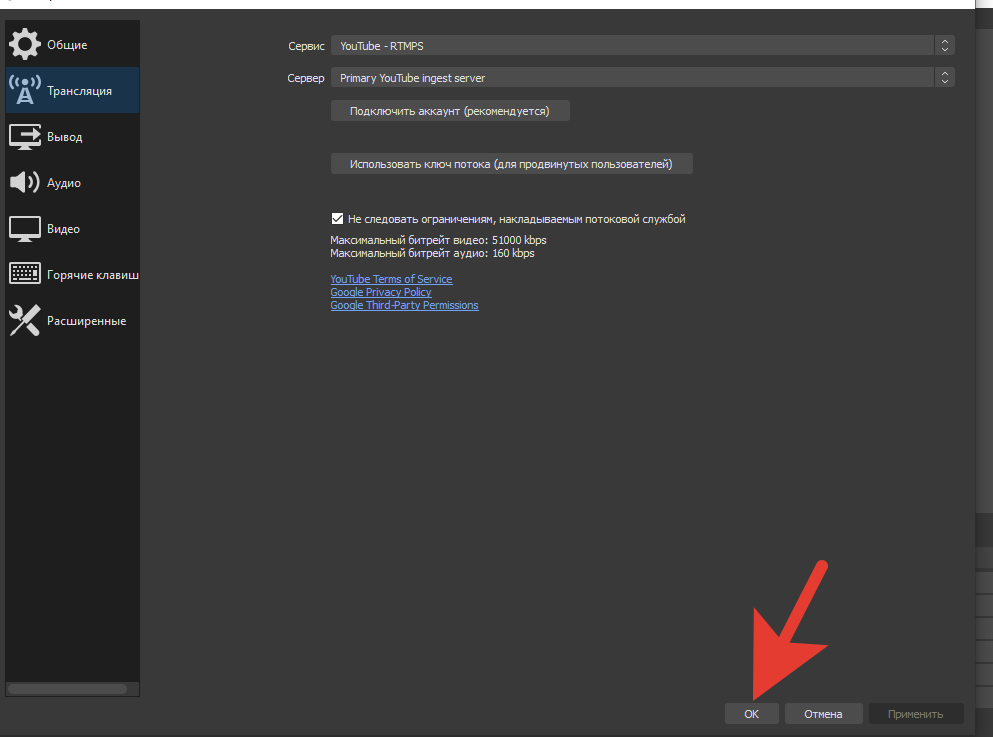Select the Трансляция antenna icon
Screen dimensions: 993x737
(24, 90)
